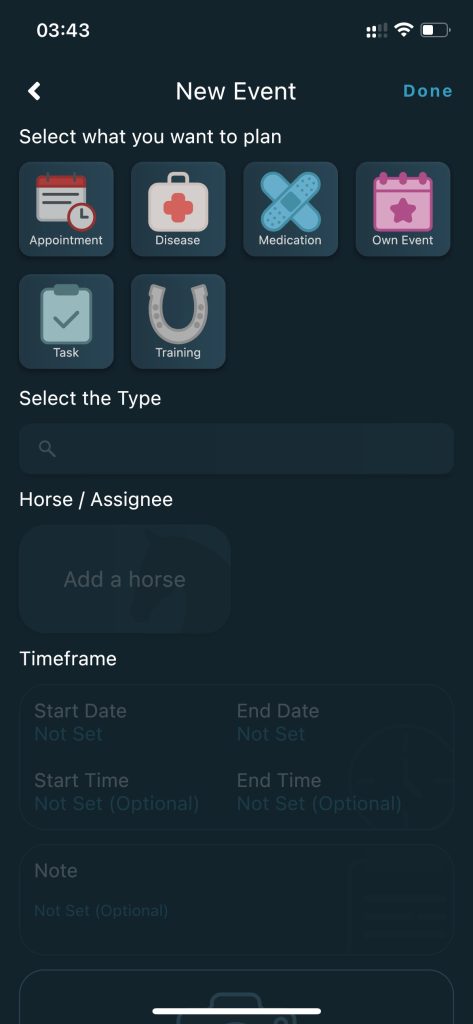Open the Select the Type search field
Screen dimensions: 473x1024
pos(236,449)
